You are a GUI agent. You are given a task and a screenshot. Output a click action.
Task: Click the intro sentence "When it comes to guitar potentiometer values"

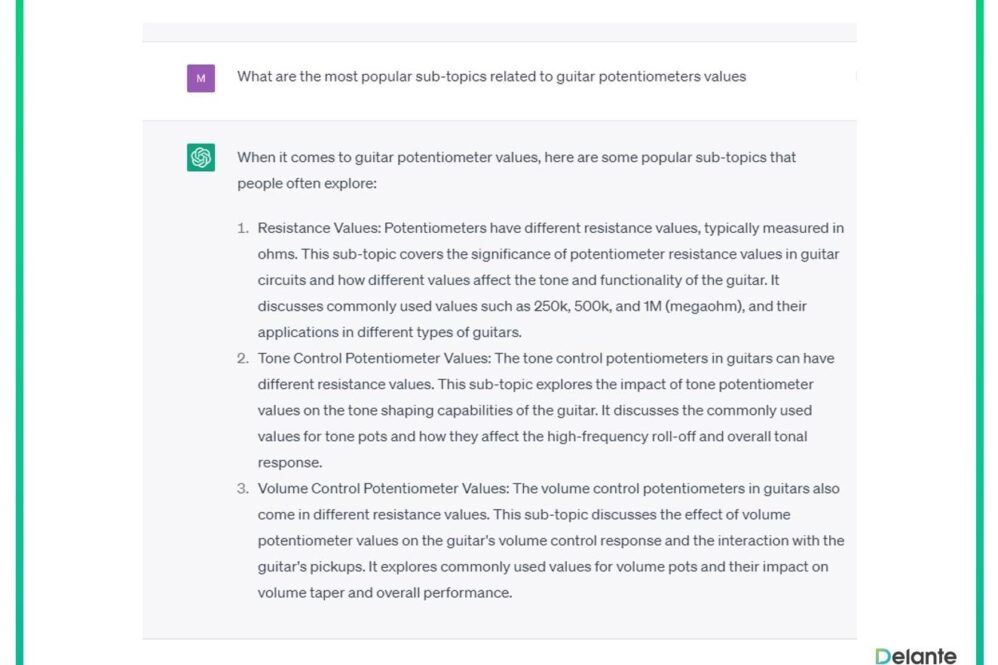(388, 157)
